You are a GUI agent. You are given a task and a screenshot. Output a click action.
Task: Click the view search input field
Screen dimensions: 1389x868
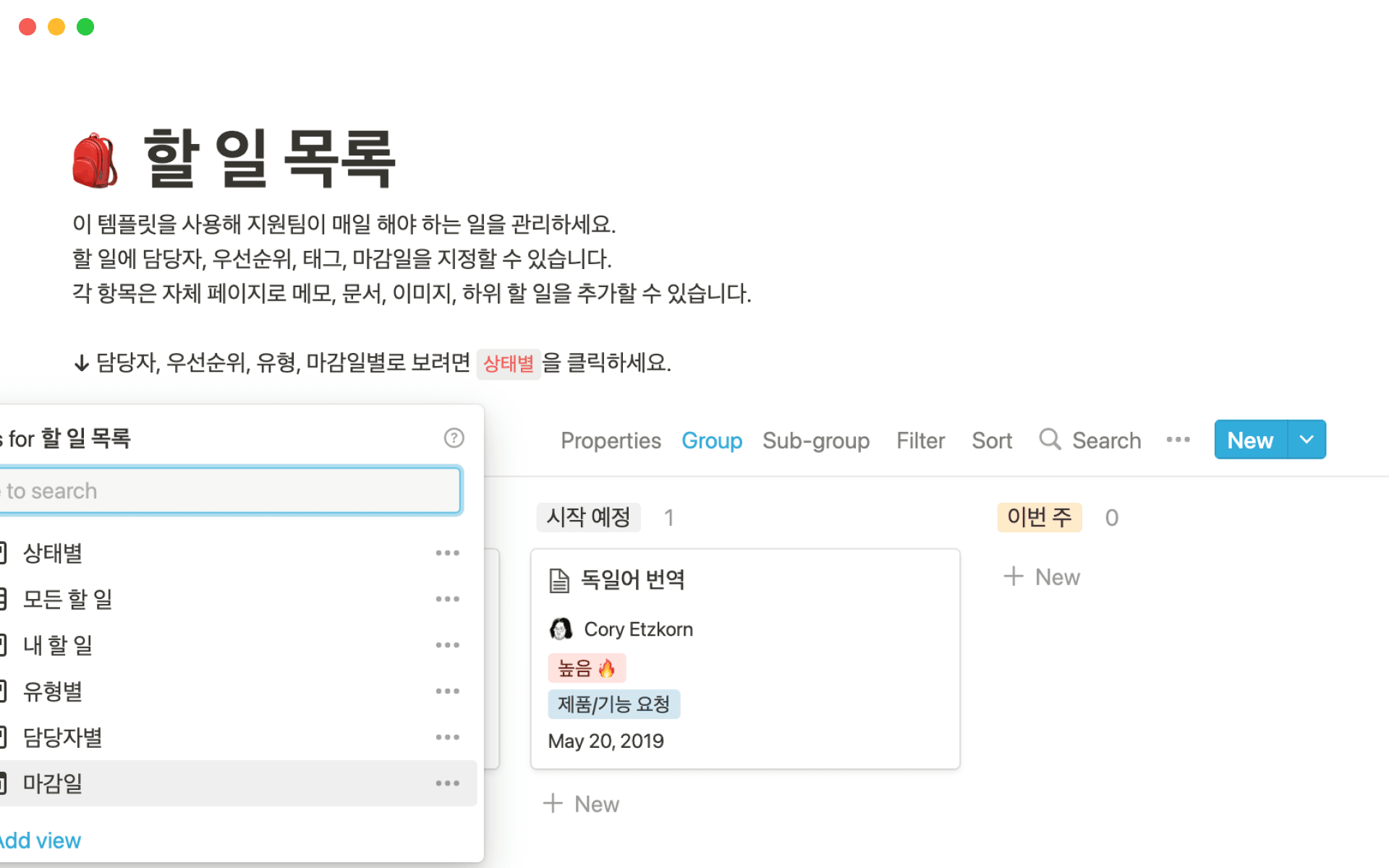tap(229, 491)
